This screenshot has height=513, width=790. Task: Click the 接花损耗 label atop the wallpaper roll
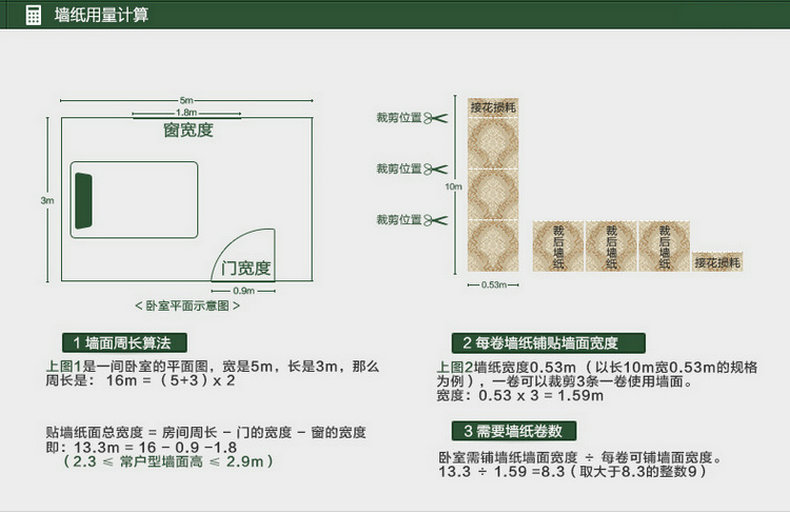[493, 107]
